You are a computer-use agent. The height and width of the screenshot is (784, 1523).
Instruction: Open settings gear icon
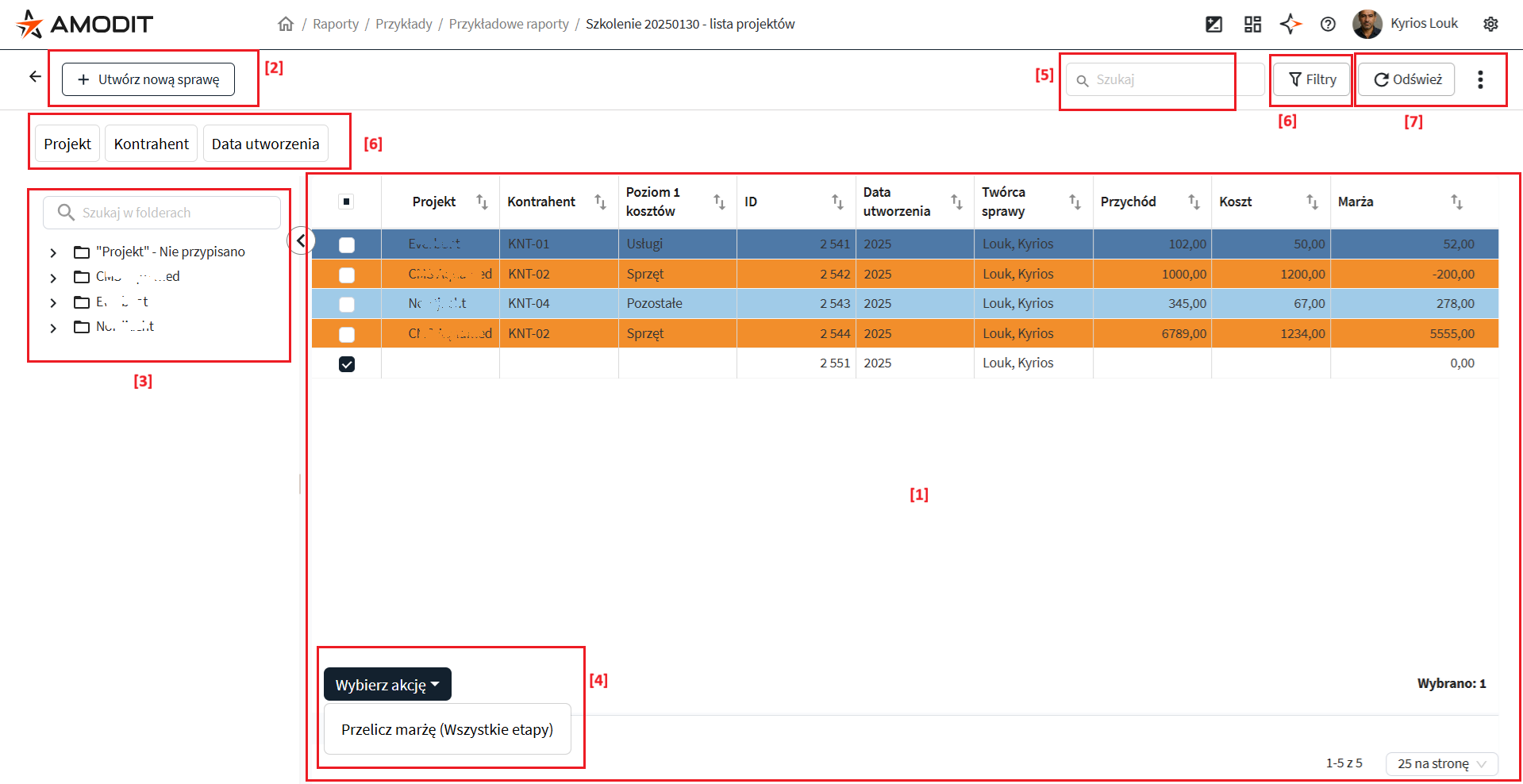1490,24
